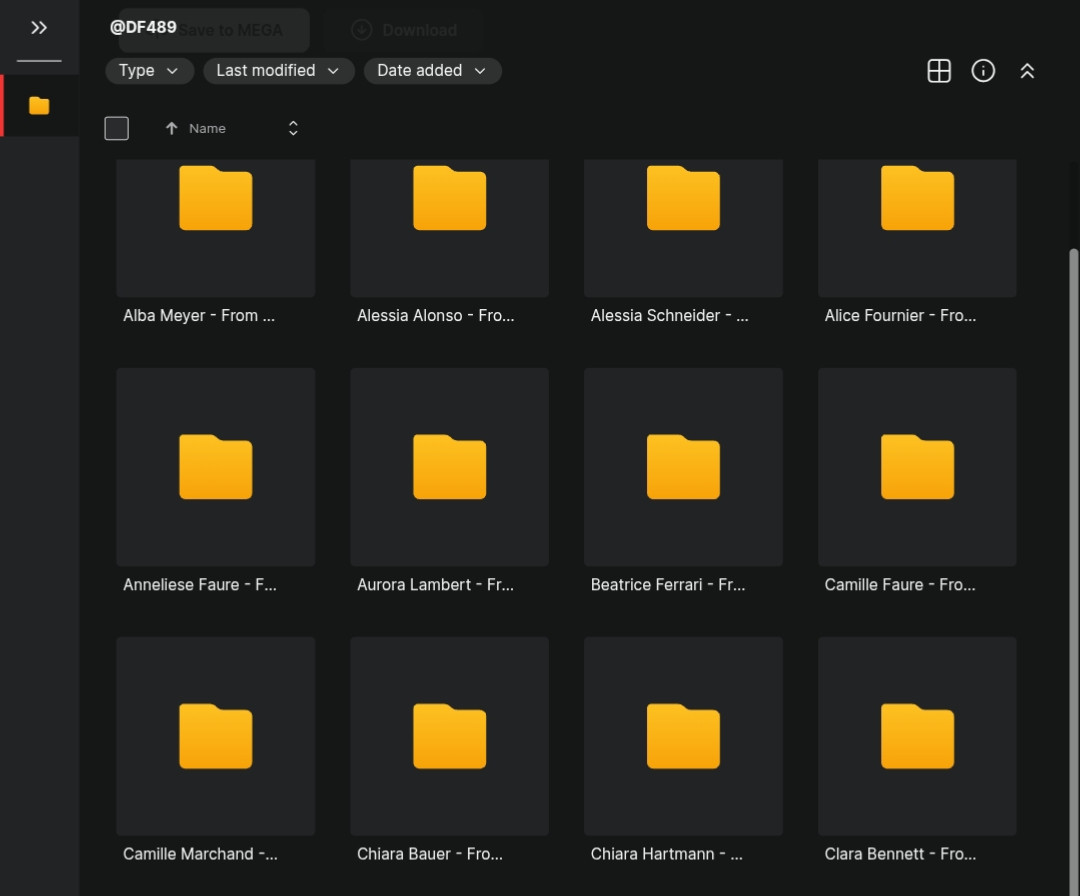Open Beatrice Ferrari folder icon

[683, 467]
